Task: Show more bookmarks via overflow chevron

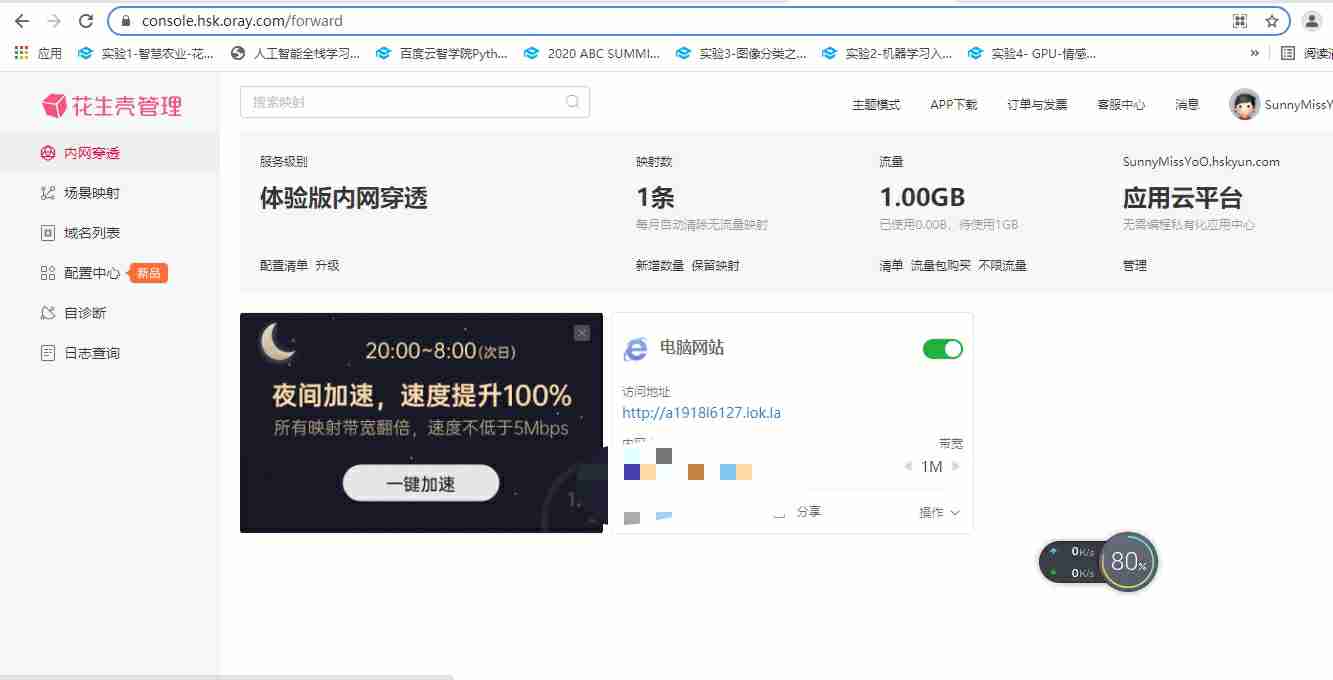Action: (1254, 53)
